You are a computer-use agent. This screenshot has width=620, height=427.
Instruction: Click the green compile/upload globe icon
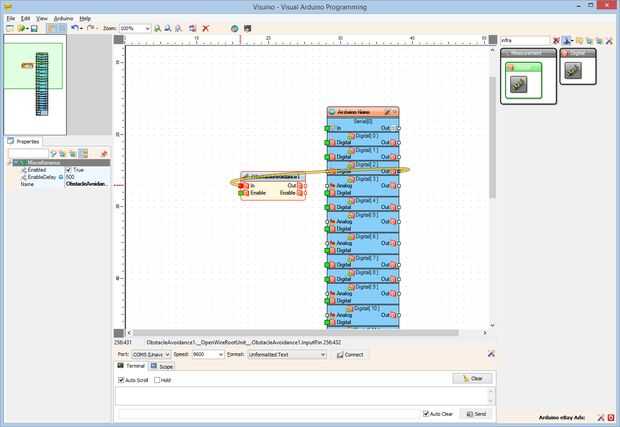[x=234, y=28]
